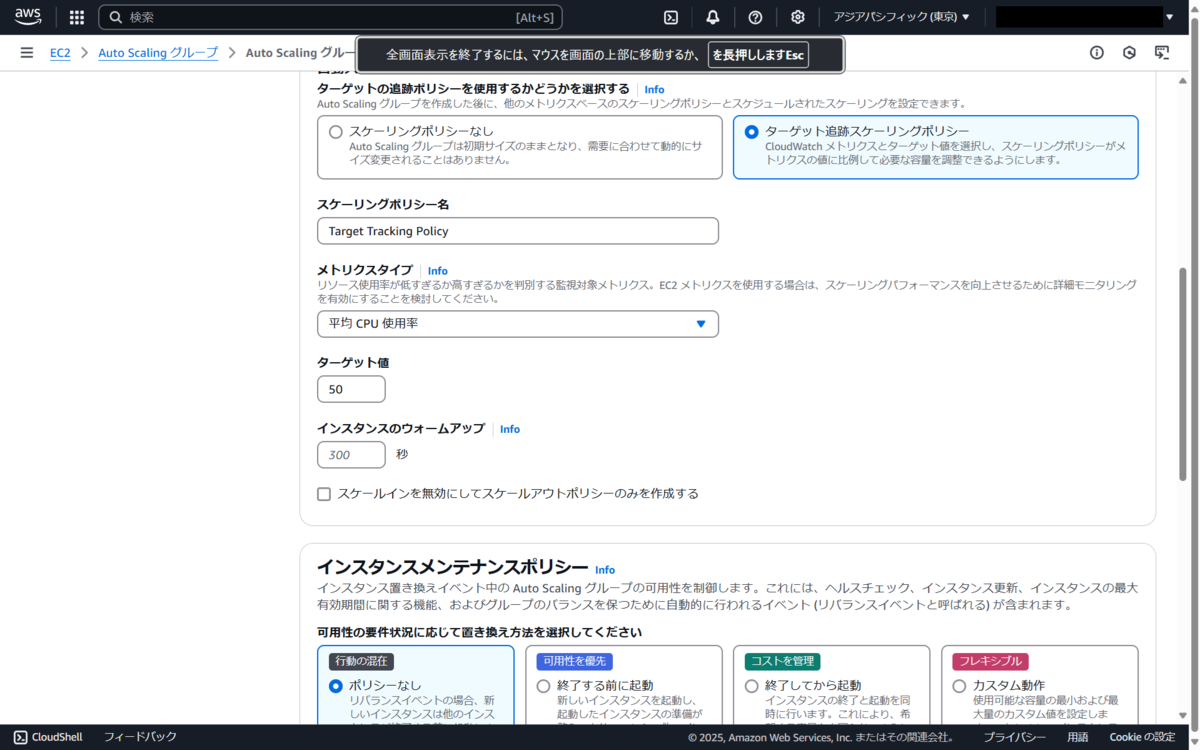Open the account menu dropdown arrow
The width and height of the screenshot is (1200, 750).
coord(1170,17)
